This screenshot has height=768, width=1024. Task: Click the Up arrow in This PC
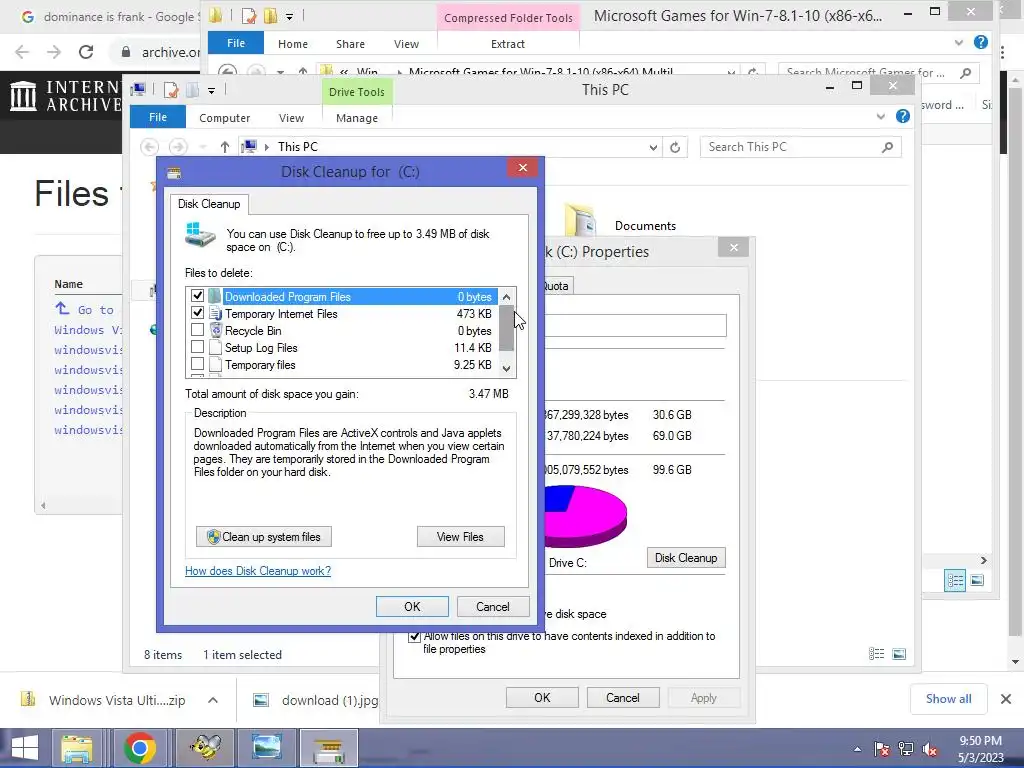225,147
